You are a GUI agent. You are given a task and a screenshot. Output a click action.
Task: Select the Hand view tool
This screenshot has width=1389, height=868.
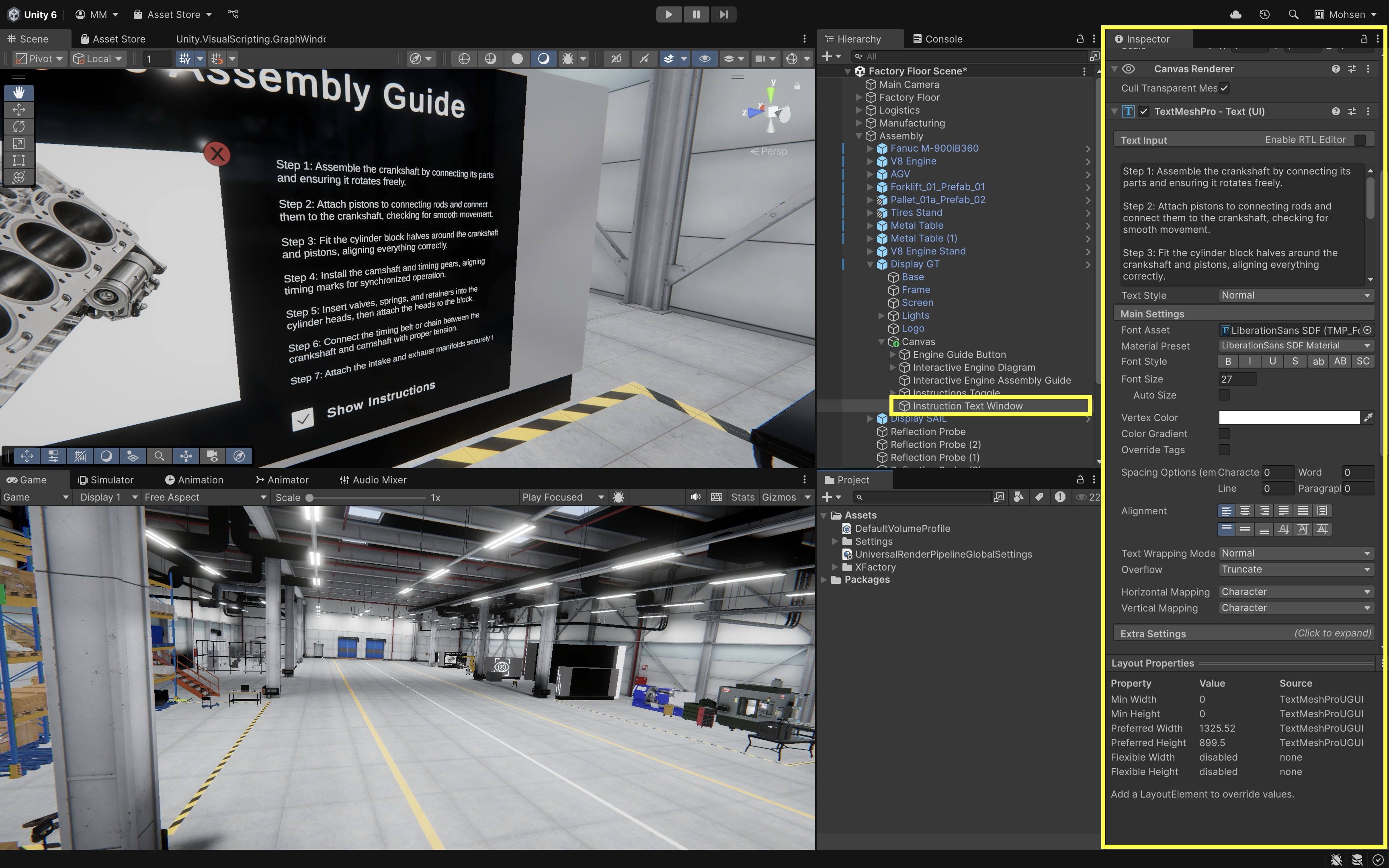(19, 92)
